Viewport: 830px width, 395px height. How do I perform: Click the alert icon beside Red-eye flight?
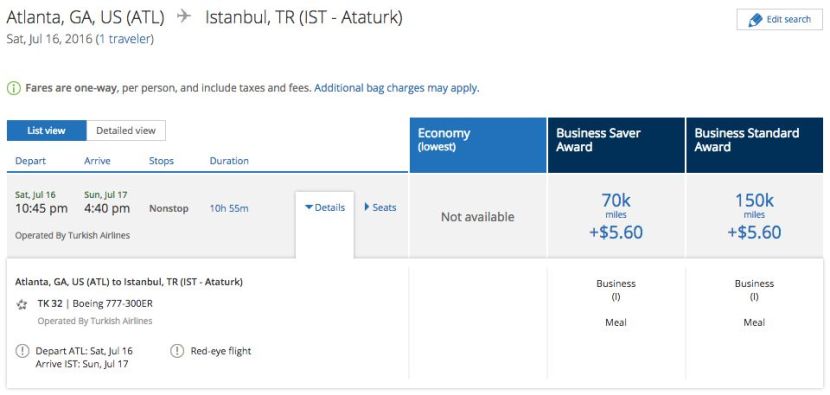point(177,351)
